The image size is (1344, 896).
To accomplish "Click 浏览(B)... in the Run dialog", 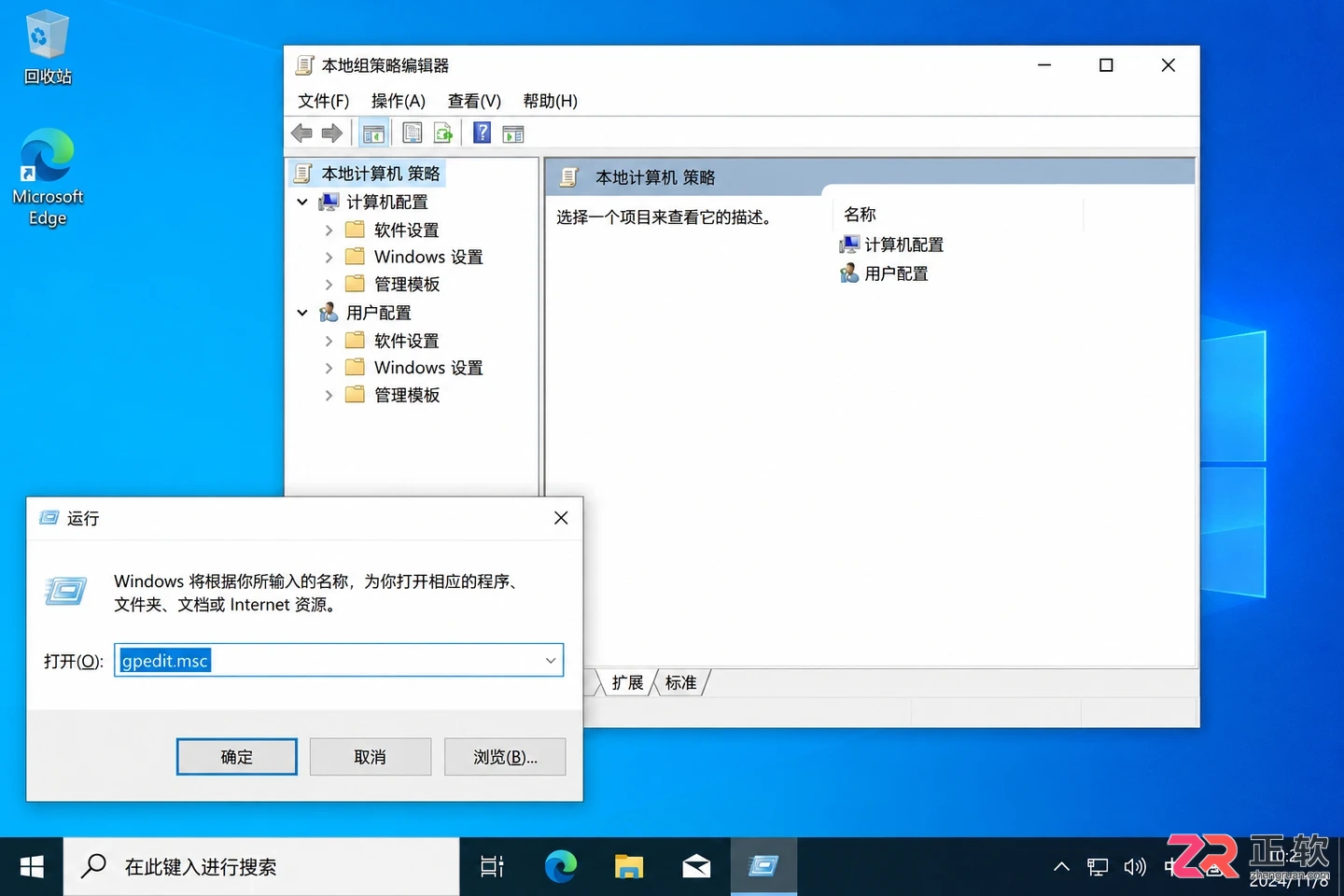I will coord(505,757).
